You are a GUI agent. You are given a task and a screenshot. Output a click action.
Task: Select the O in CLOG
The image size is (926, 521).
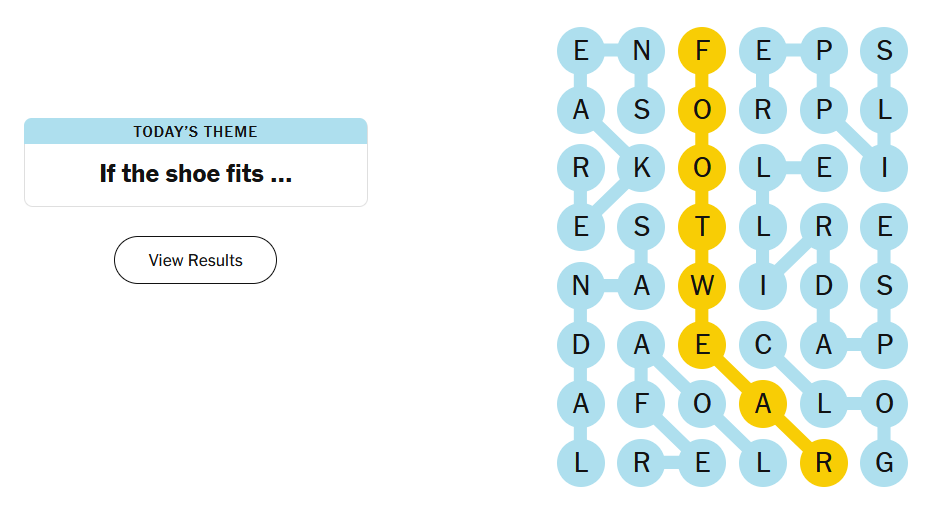tap(884, 403)
